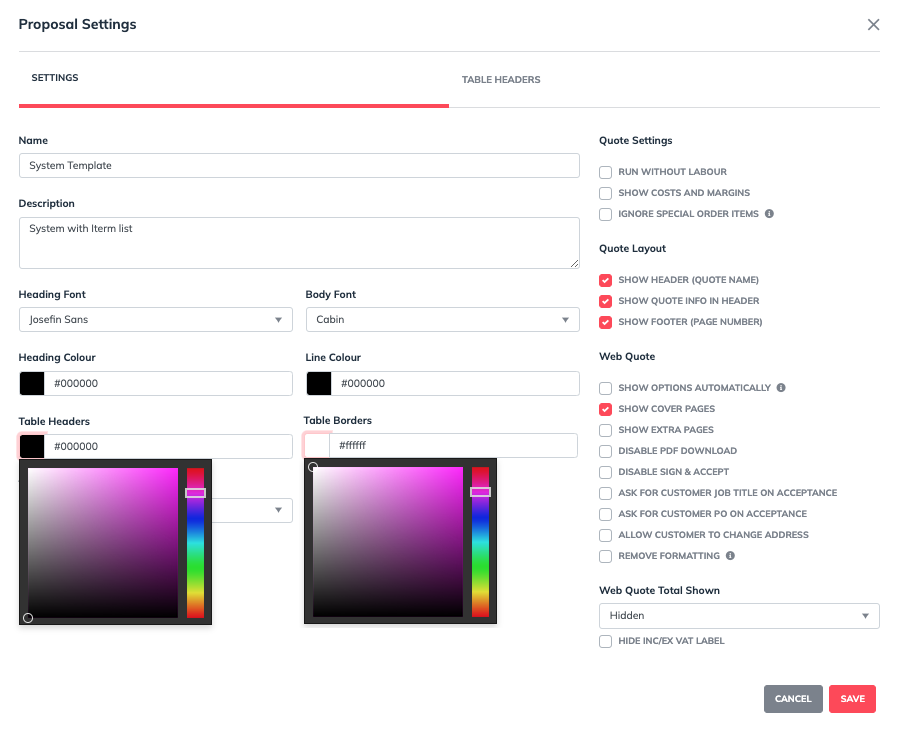Screen dimensions: 897x735
Task: Close the Proposal Settings dialog
Action: 873,25
